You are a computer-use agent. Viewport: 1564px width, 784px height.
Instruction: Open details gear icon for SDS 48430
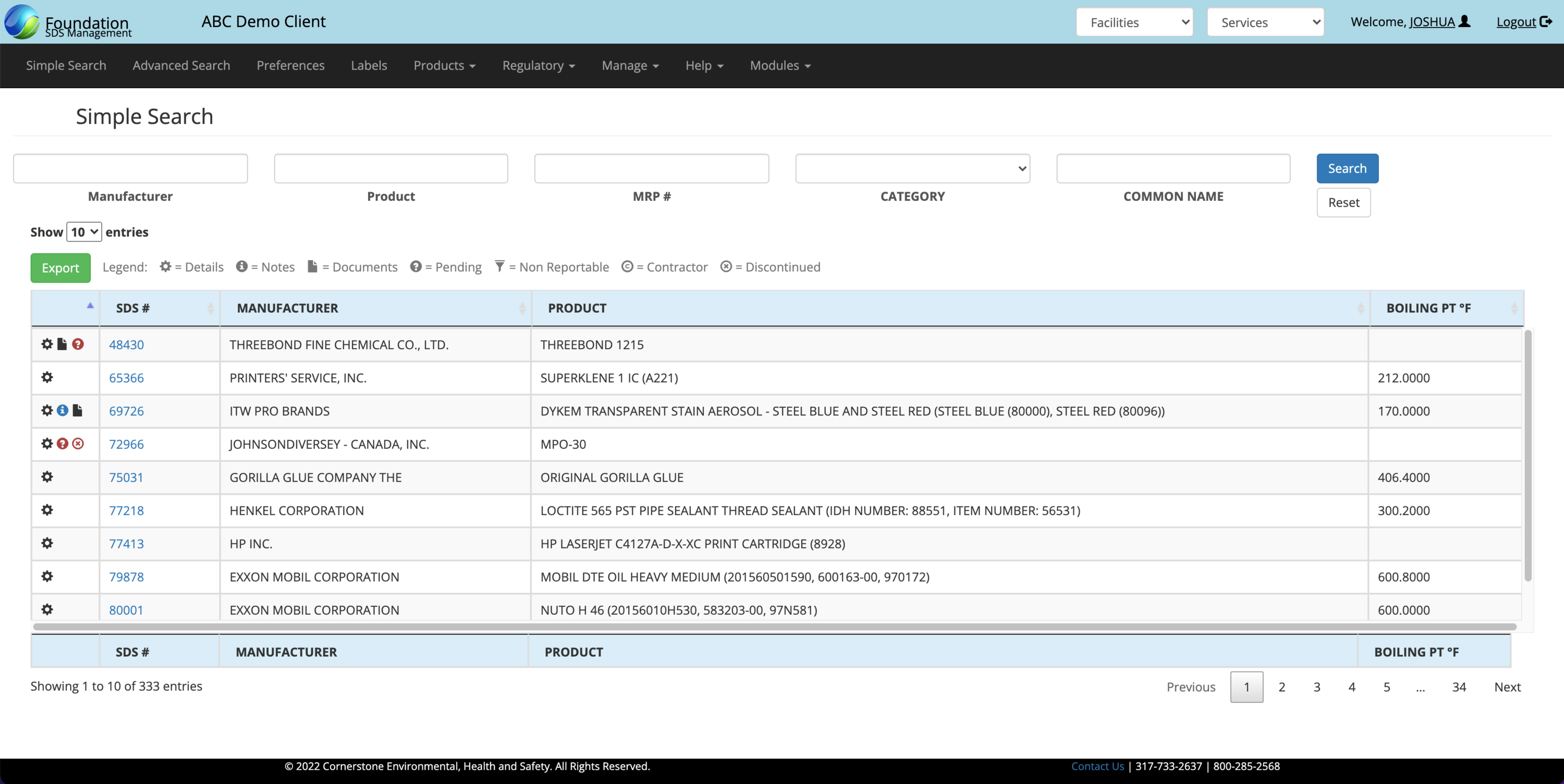click(x=47, y=344)
